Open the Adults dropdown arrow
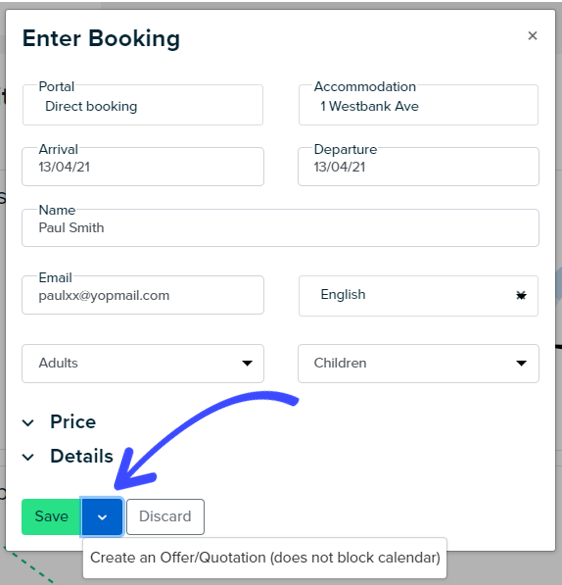Viewport: 562px width, 585px height. tap(247, 363)
